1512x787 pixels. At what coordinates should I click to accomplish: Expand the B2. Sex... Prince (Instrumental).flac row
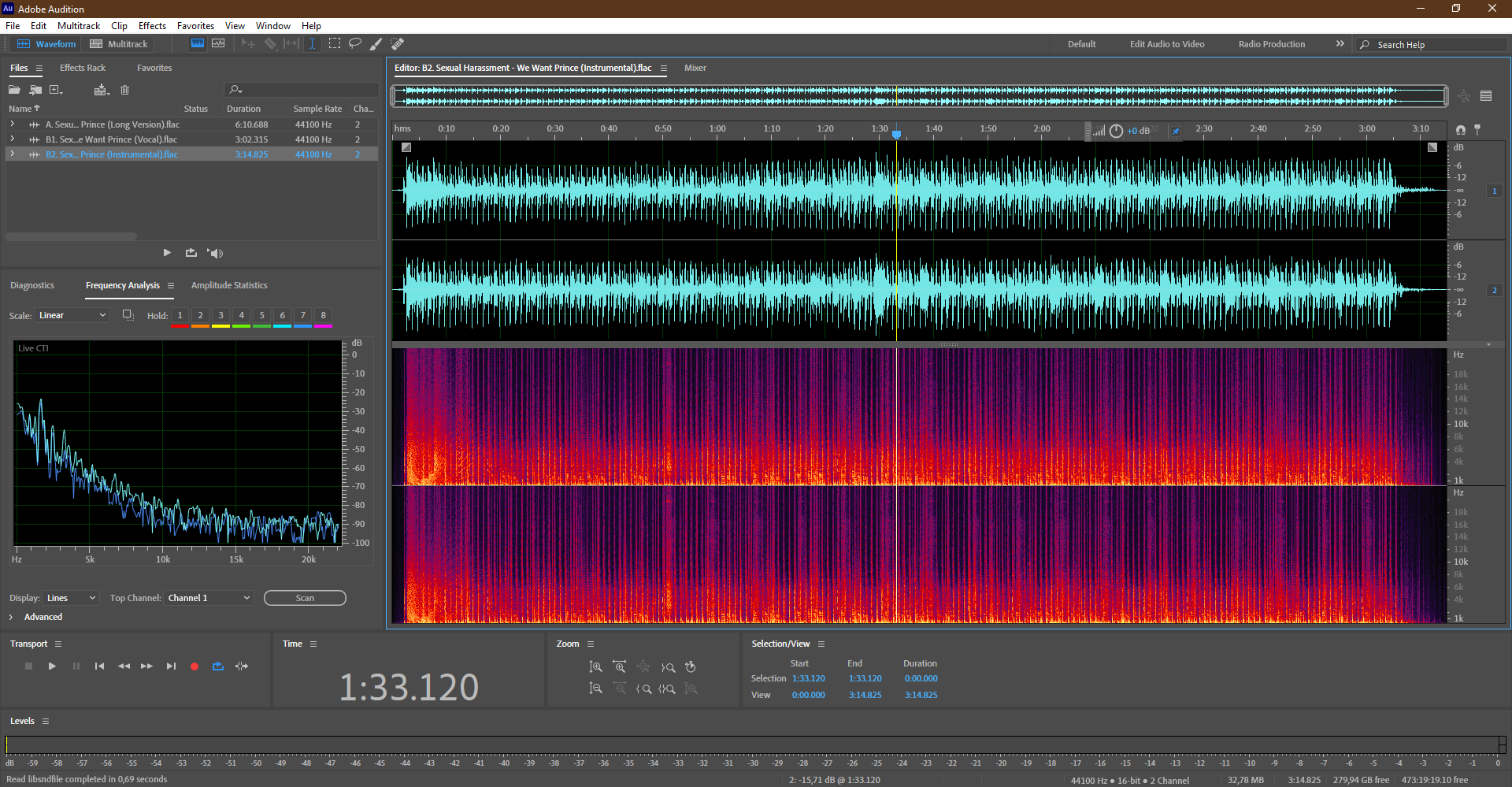[12, 154]
